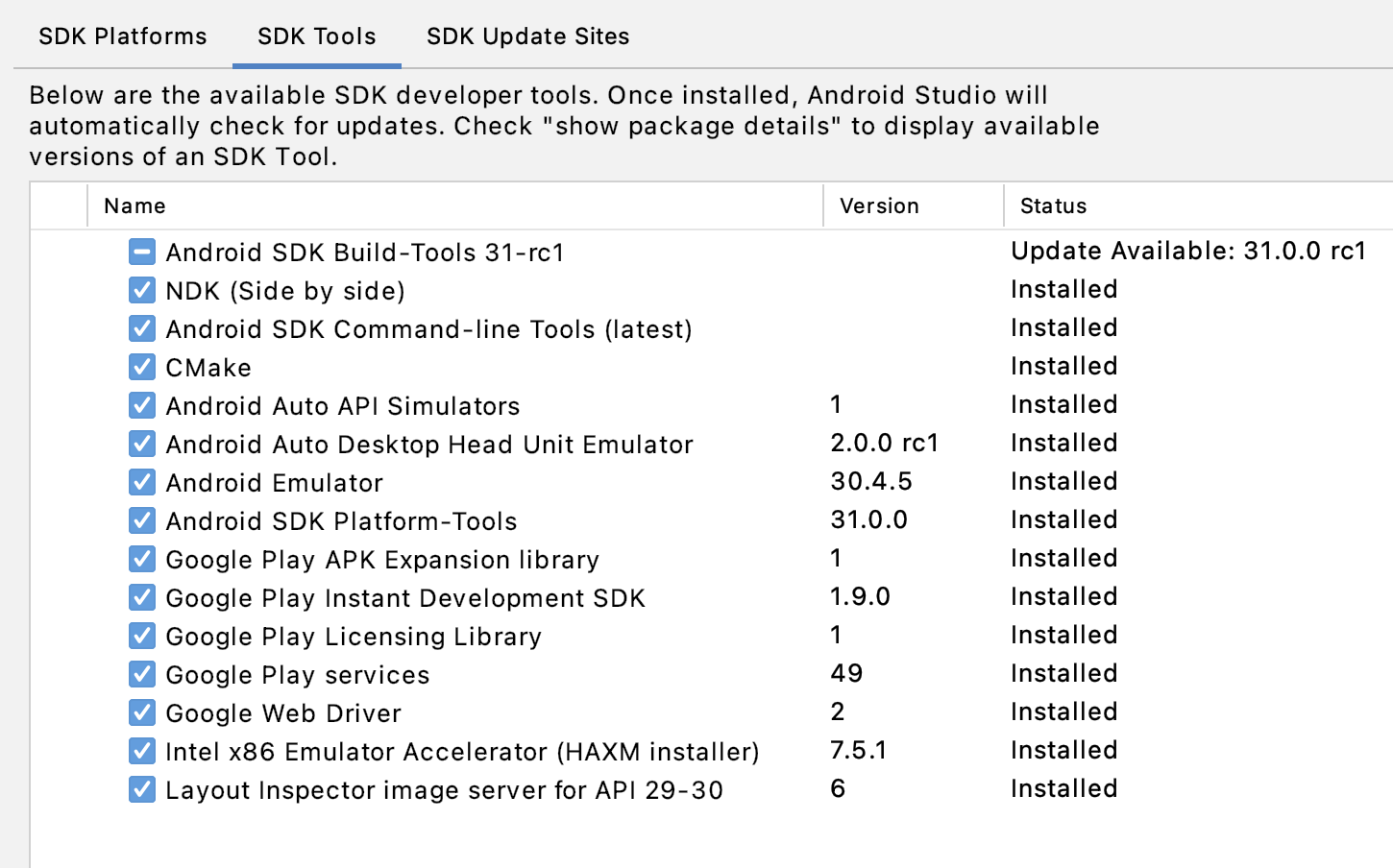Uncheck Android SDK Command-line Tools (latest)

point(141,328)
